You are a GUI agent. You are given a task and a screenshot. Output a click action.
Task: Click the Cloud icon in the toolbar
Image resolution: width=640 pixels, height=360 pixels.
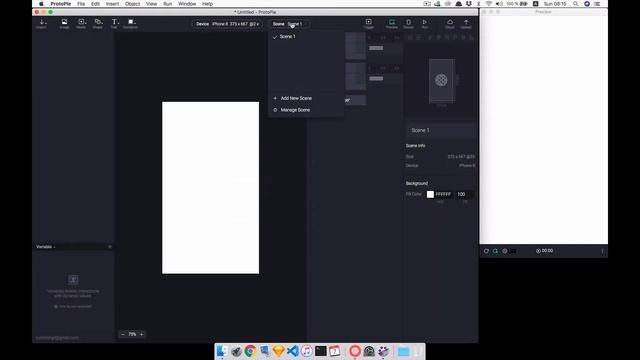[450, 24]
